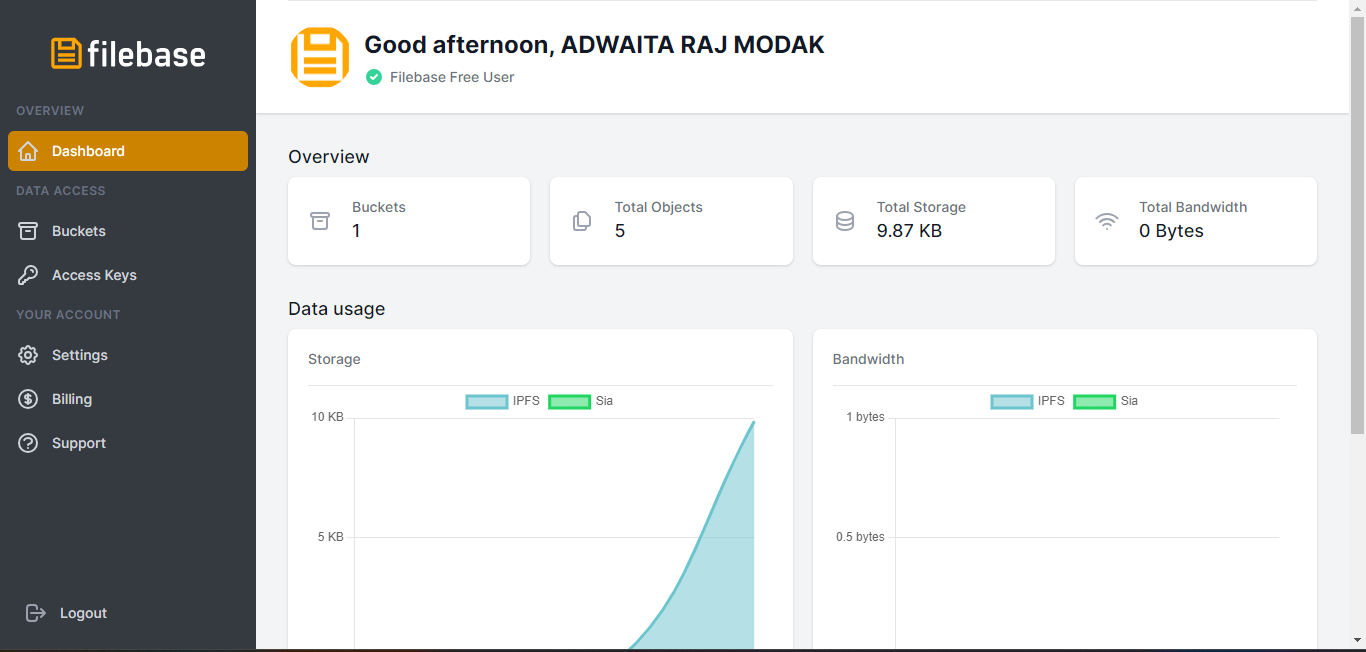Click the Buckets card box icon
Viewport: 1366px width, 652px height.
tap(320, 221)
